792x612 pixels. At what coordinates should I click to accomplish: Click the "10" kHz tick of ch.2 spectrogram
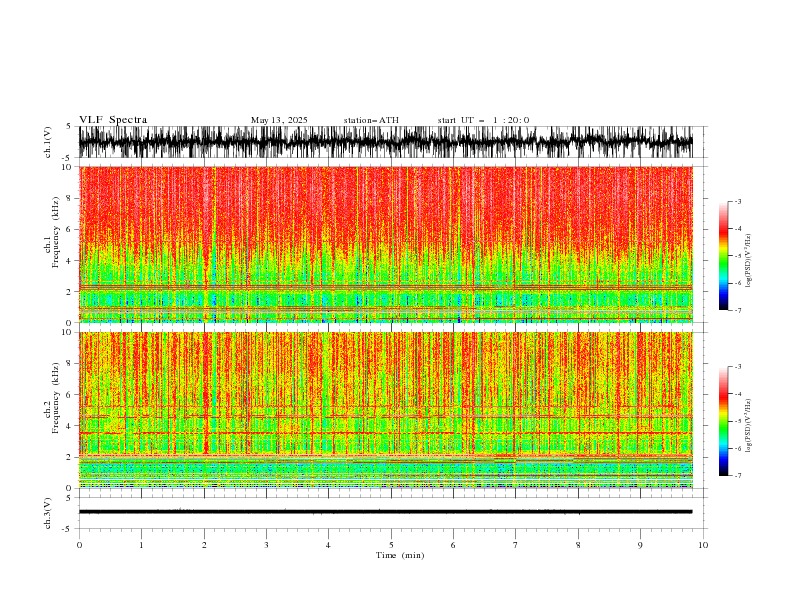tap(68, 332)
